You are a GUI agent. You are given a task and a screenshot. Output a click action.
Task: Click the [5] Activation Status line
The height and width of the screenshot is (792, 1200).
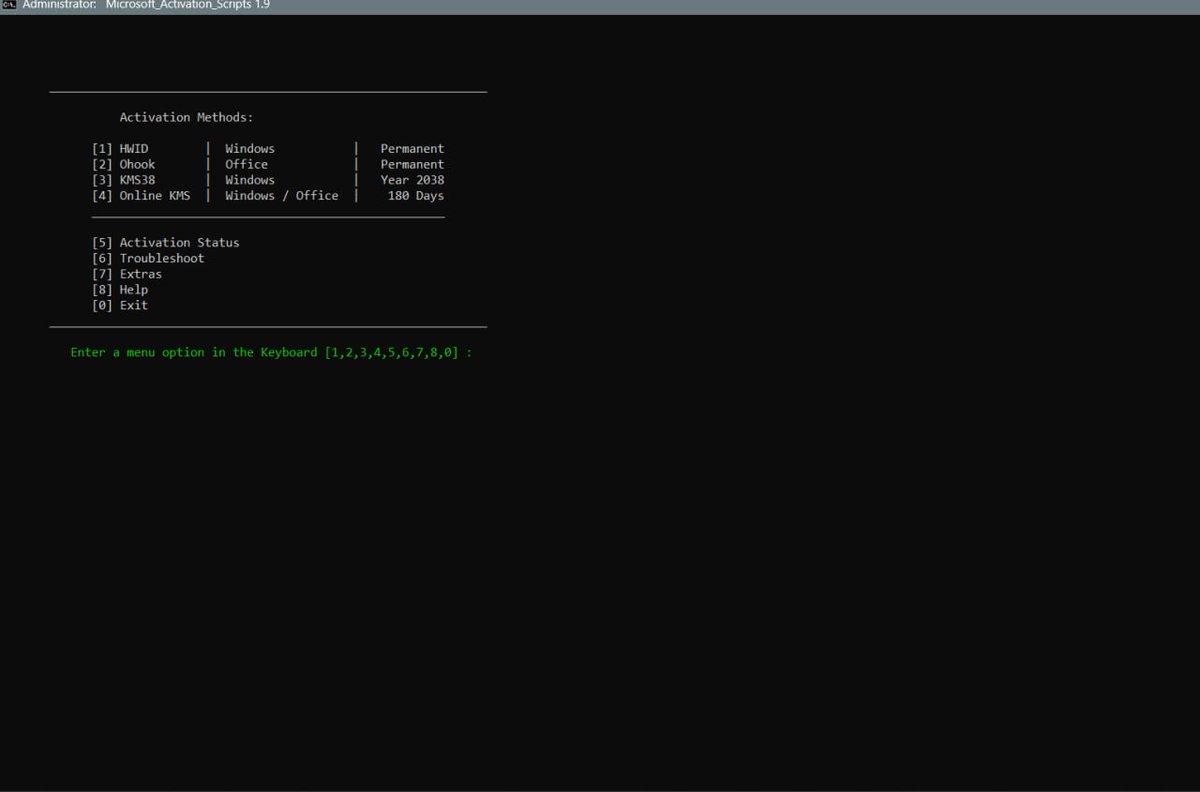(166, 242)
